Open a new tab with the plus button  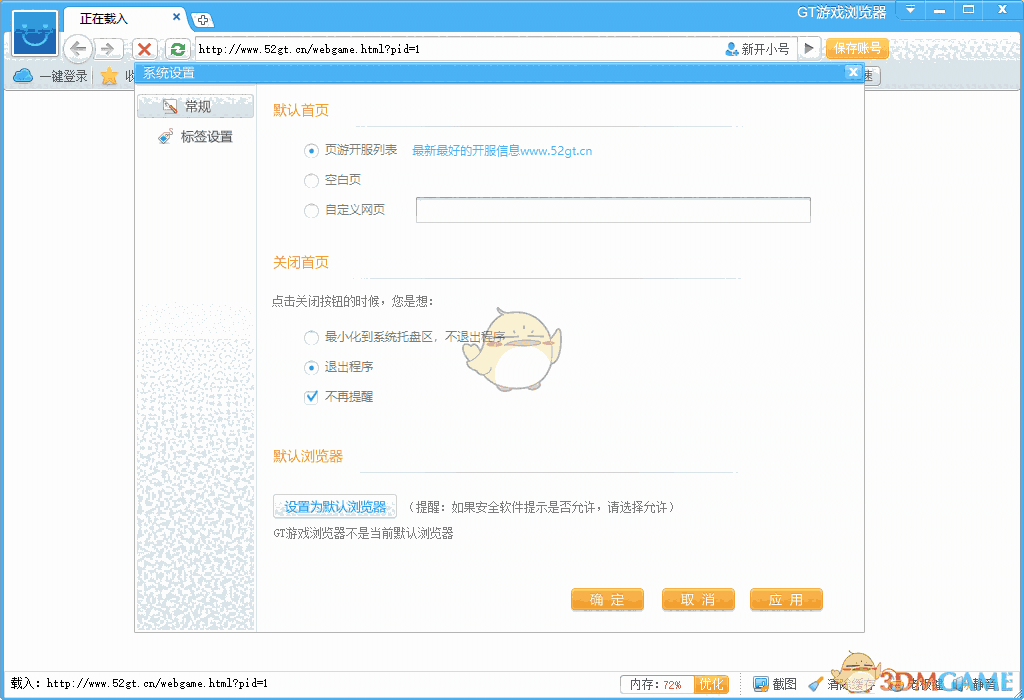203,19
